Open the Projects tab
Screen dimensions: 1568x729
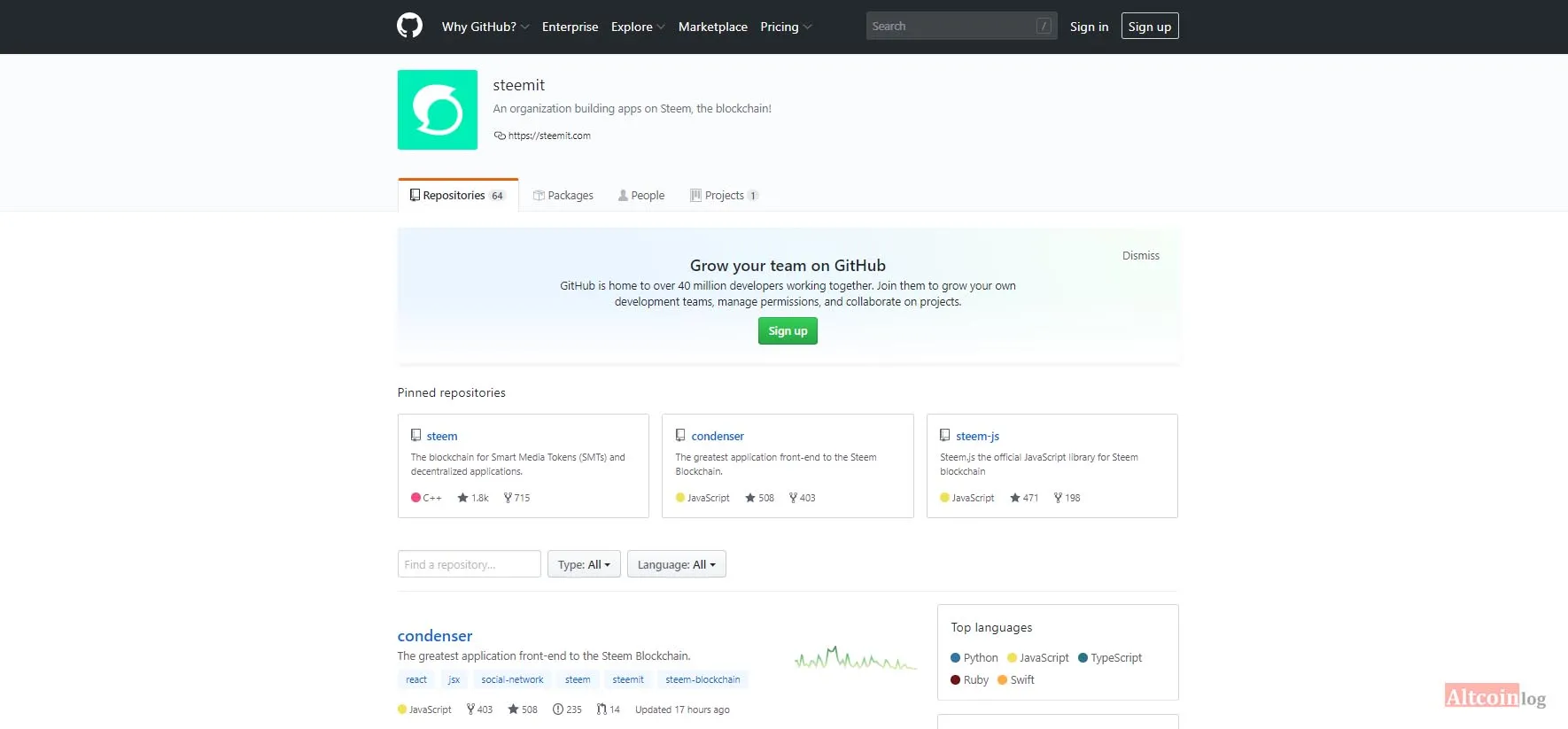725,195
